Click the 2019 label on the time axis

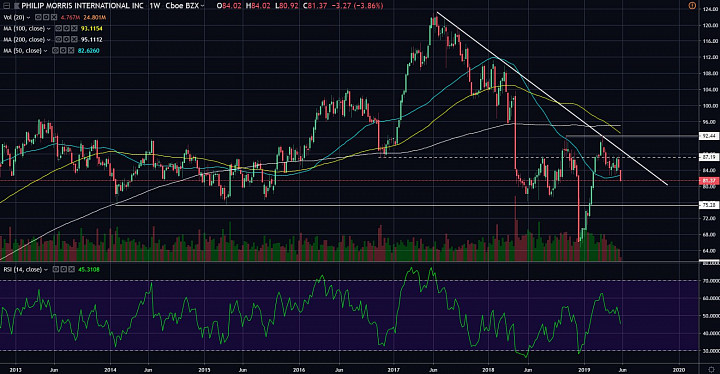[584, 369]
